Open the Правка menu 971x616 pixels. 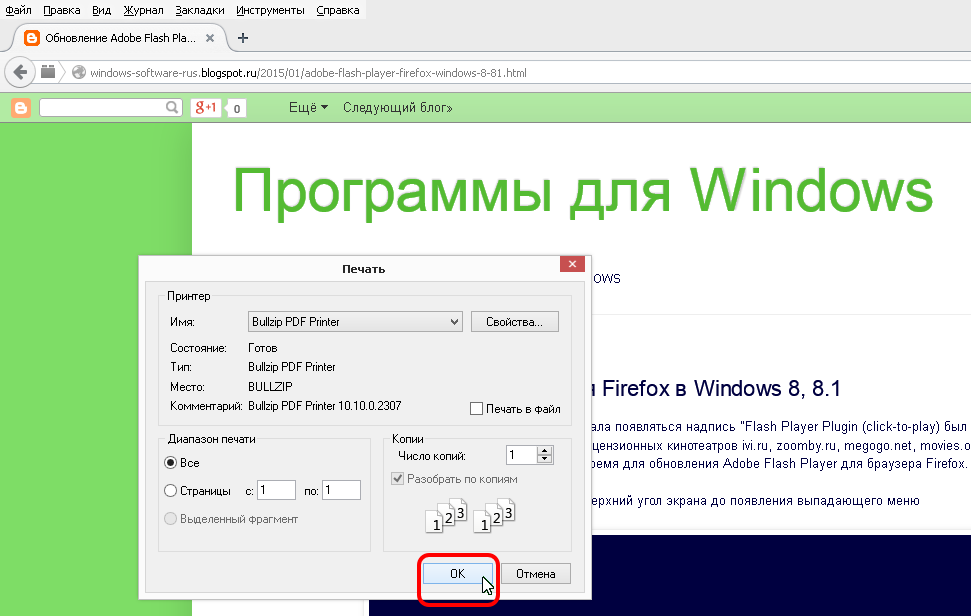coord(61,10)
